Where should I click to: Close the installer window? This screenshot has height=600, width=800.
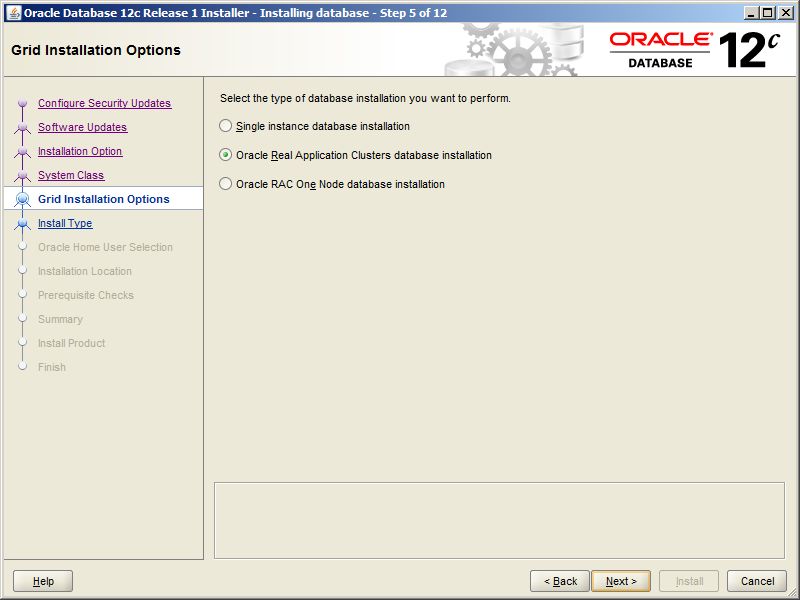(x=786, y=13)
